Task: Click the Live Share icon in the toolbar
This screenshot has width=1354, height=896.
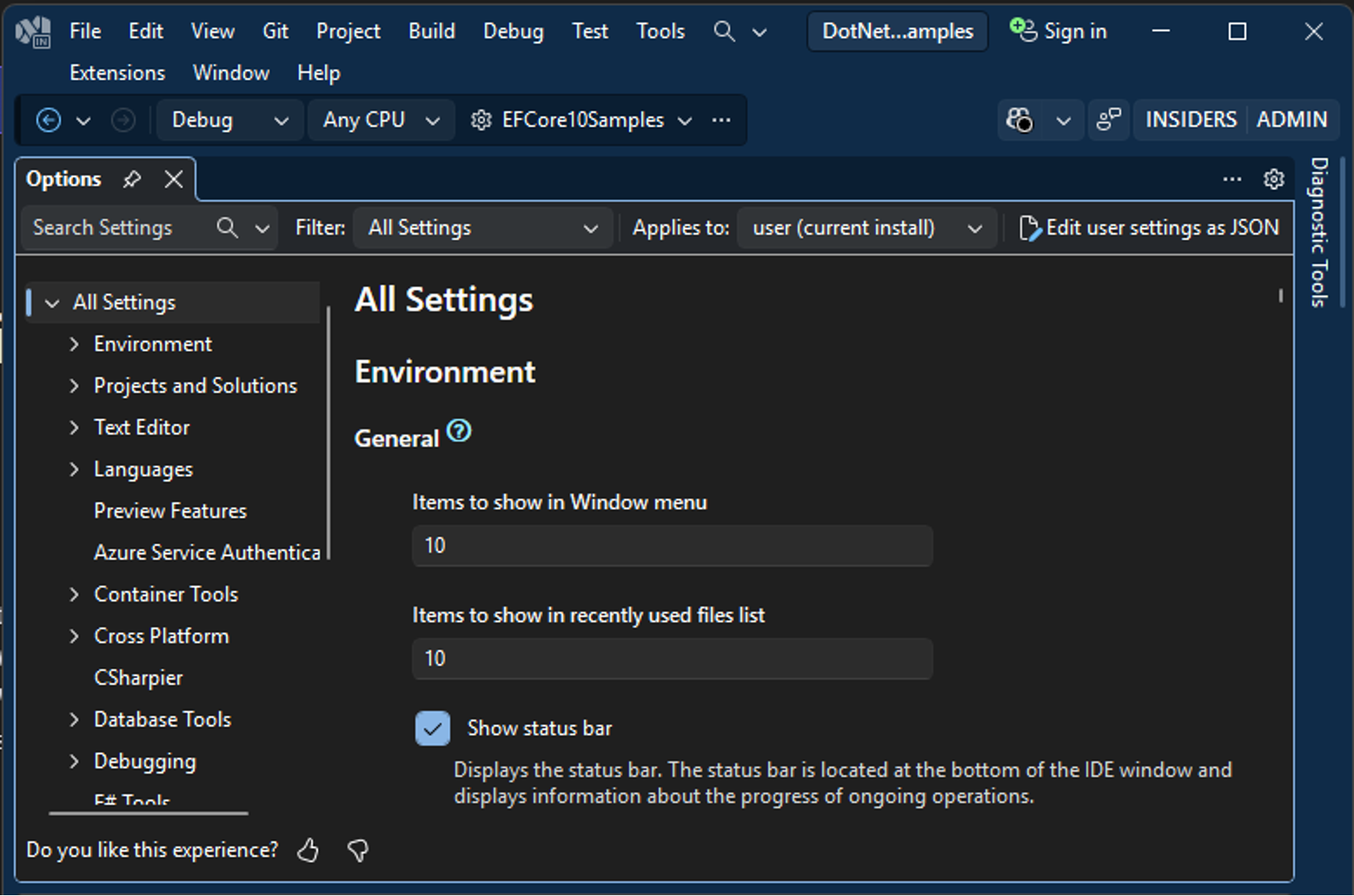Action: pyautogui.click(x=1020, y=119)
